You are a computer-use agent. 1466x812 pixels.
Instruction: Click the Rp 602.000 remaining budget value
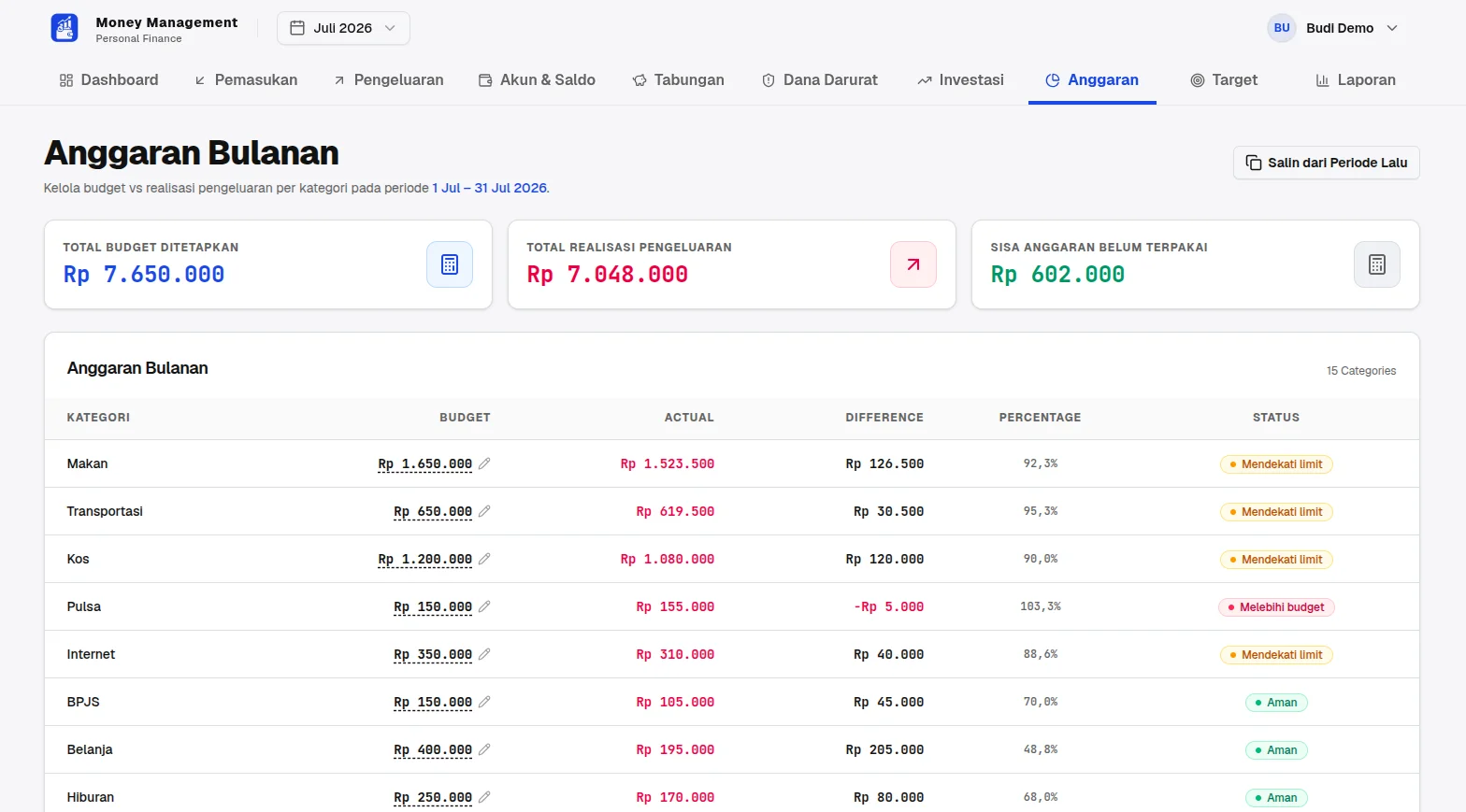pyautogui.click(x=1057, y=275)
